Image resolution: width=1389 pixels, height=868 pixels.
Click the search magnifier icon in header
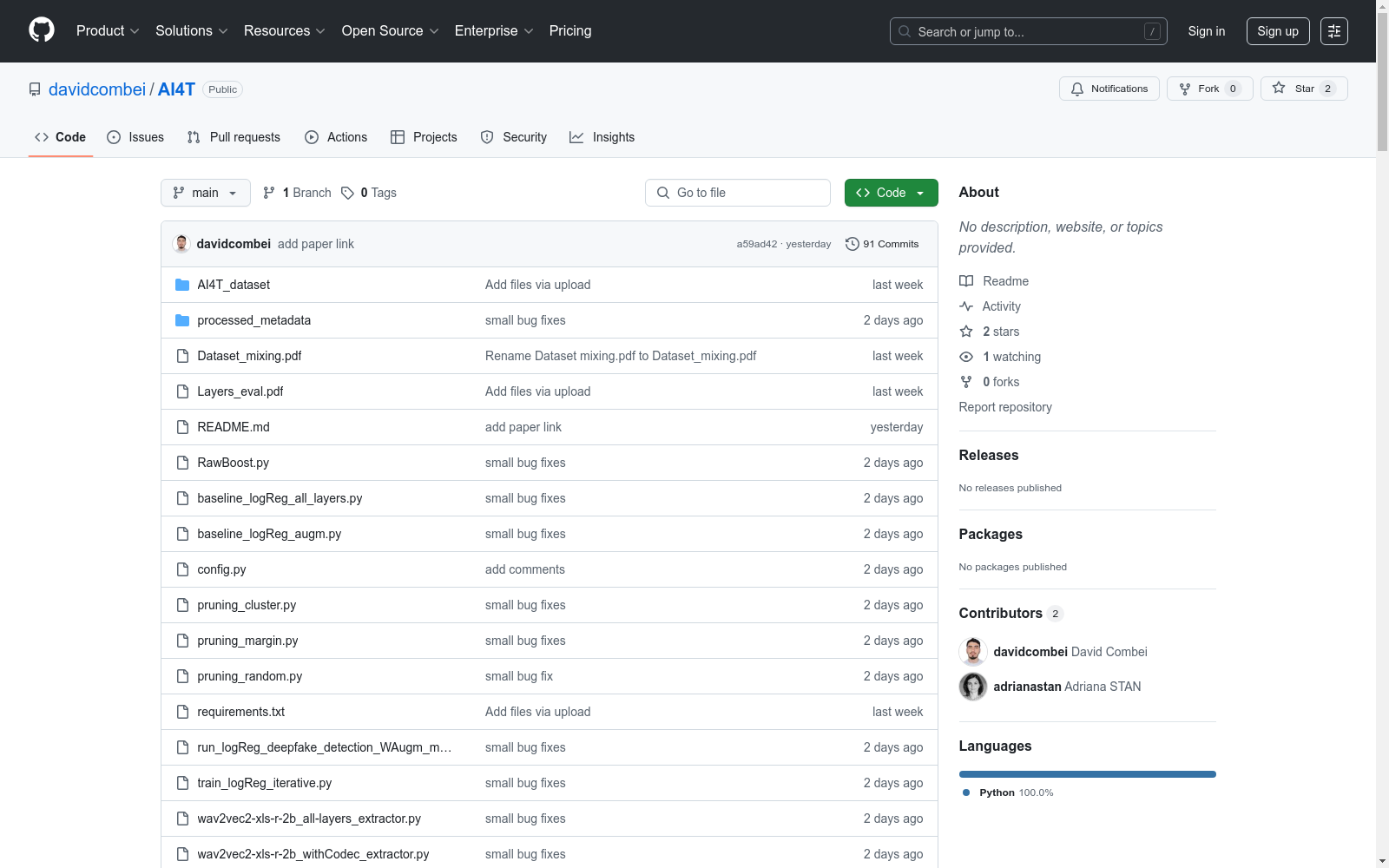[905, 31]
